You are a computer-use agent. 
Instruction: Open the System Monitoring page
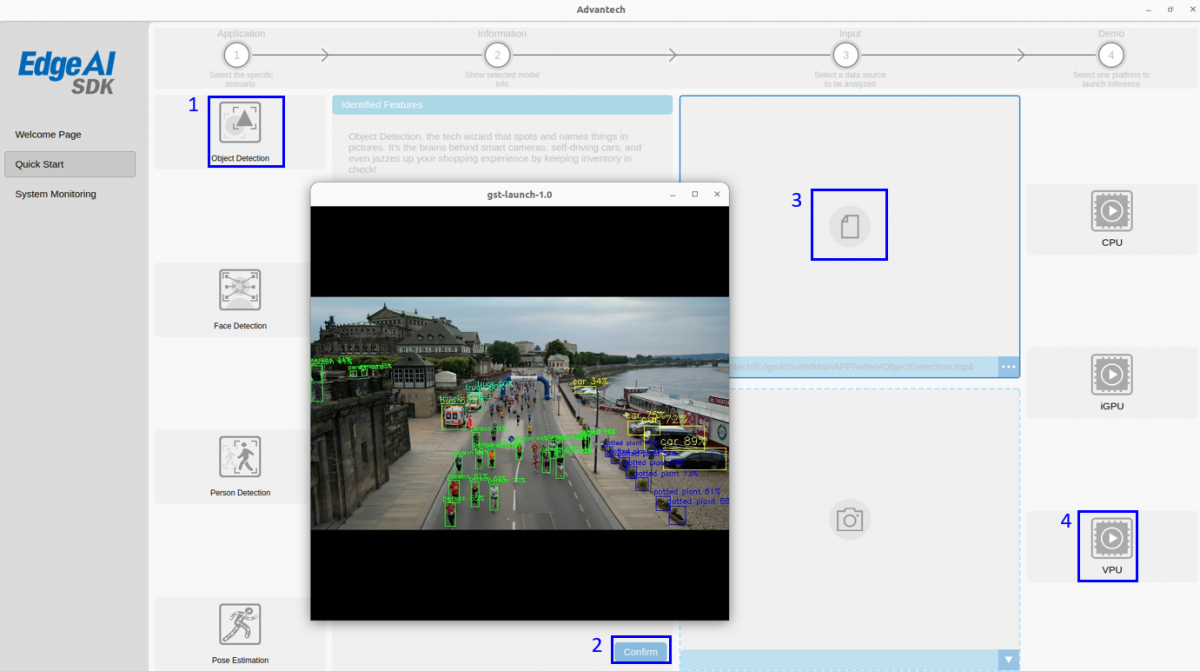68,193
